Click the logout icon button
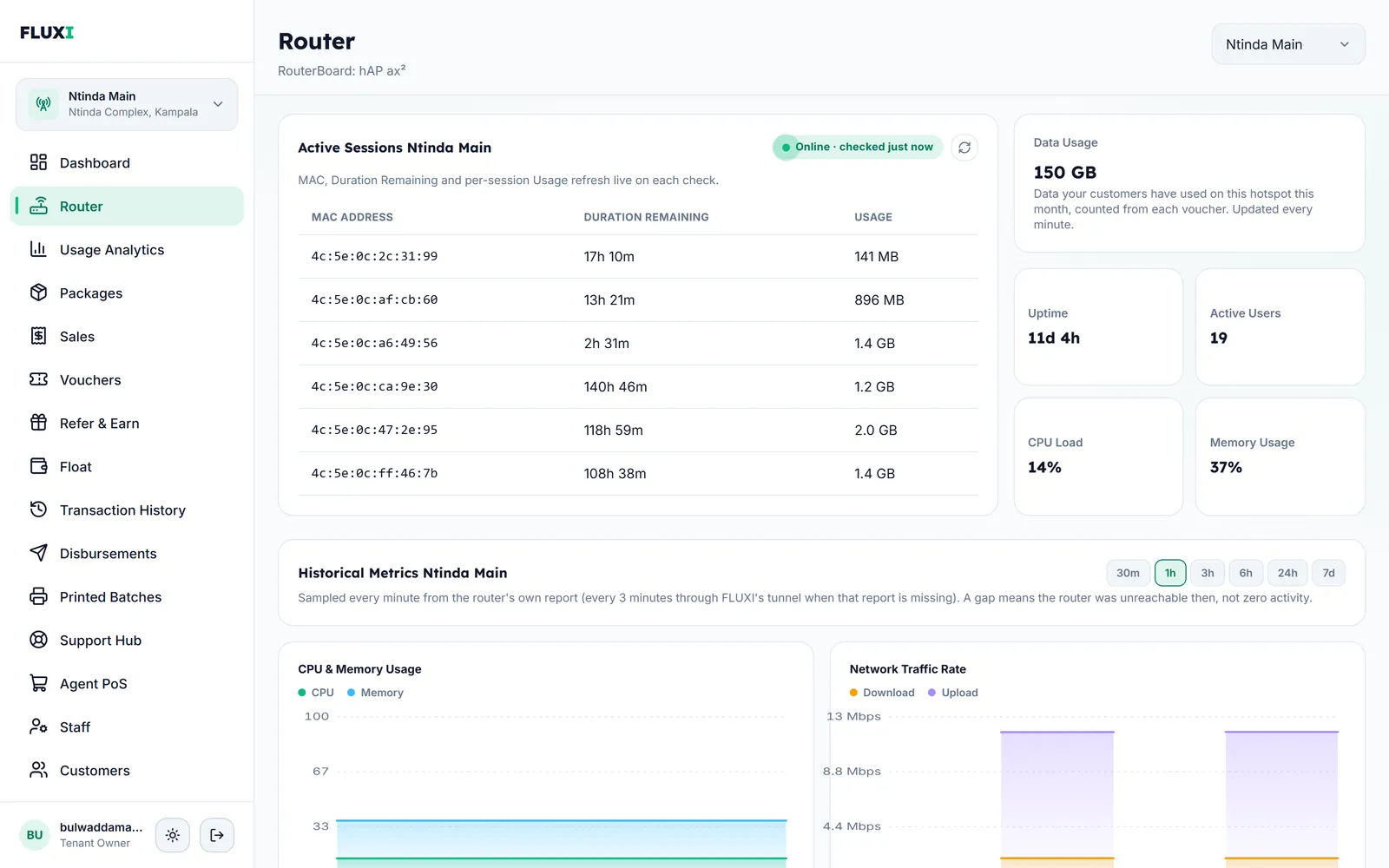The image size is (1389, 868). (x=217, y=835)
